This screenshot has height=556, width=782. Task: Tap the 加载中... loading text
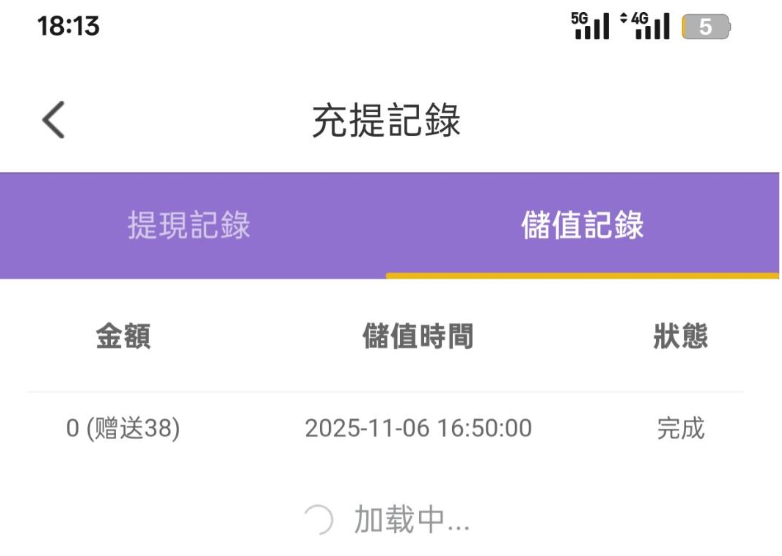coord(411,520)
